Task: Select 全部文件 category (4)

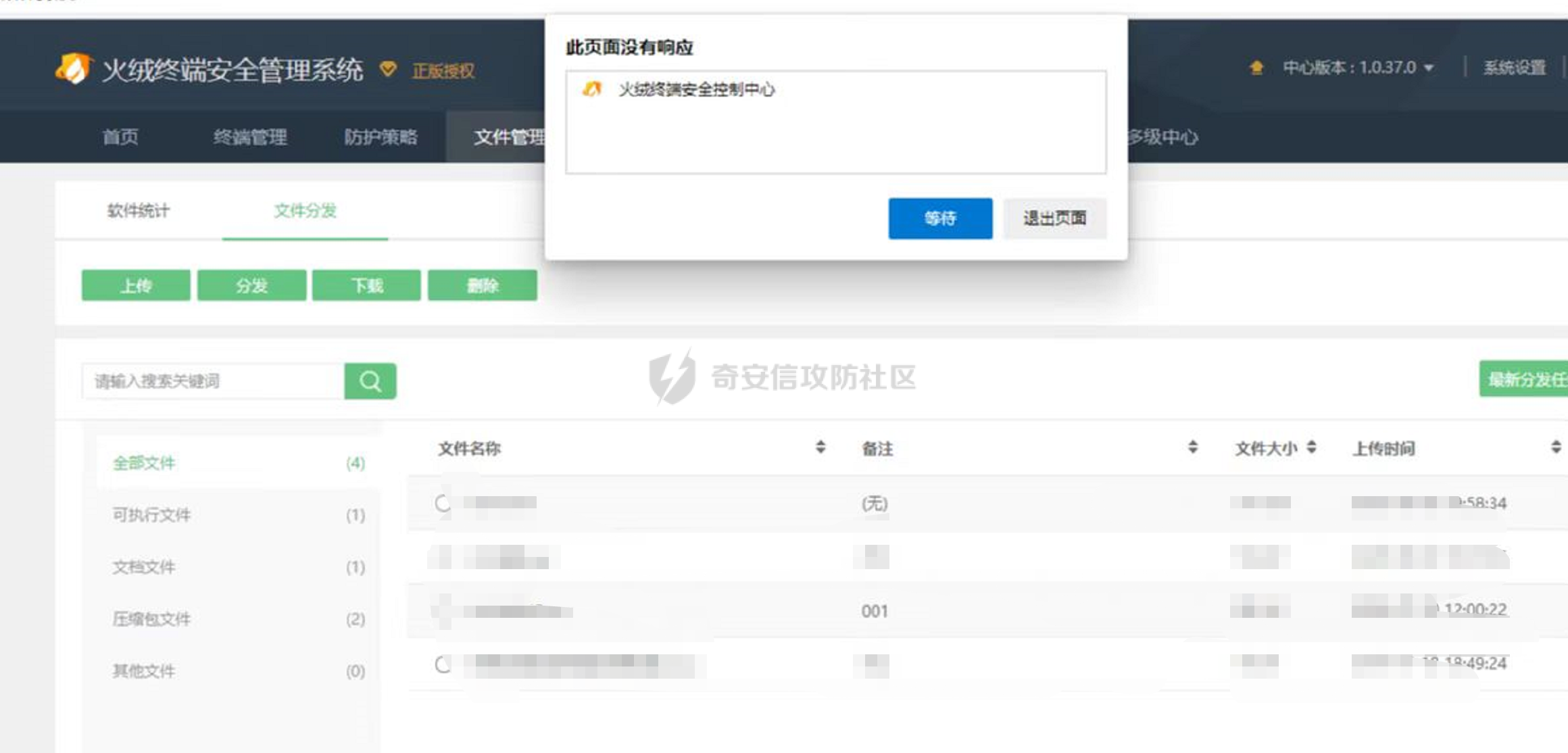Action: tap(239, 463)
